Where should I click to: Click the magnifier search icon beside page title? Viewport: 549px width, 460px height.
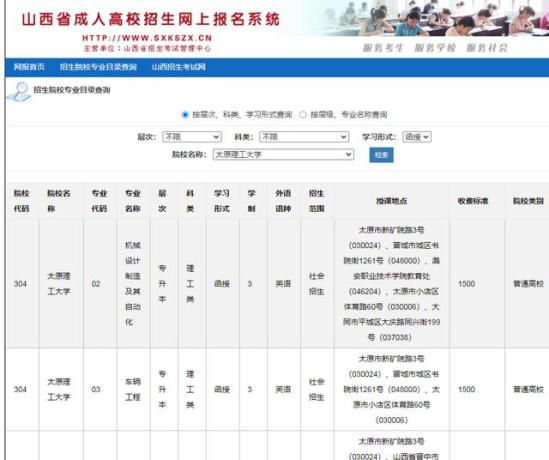pos(19,92)
